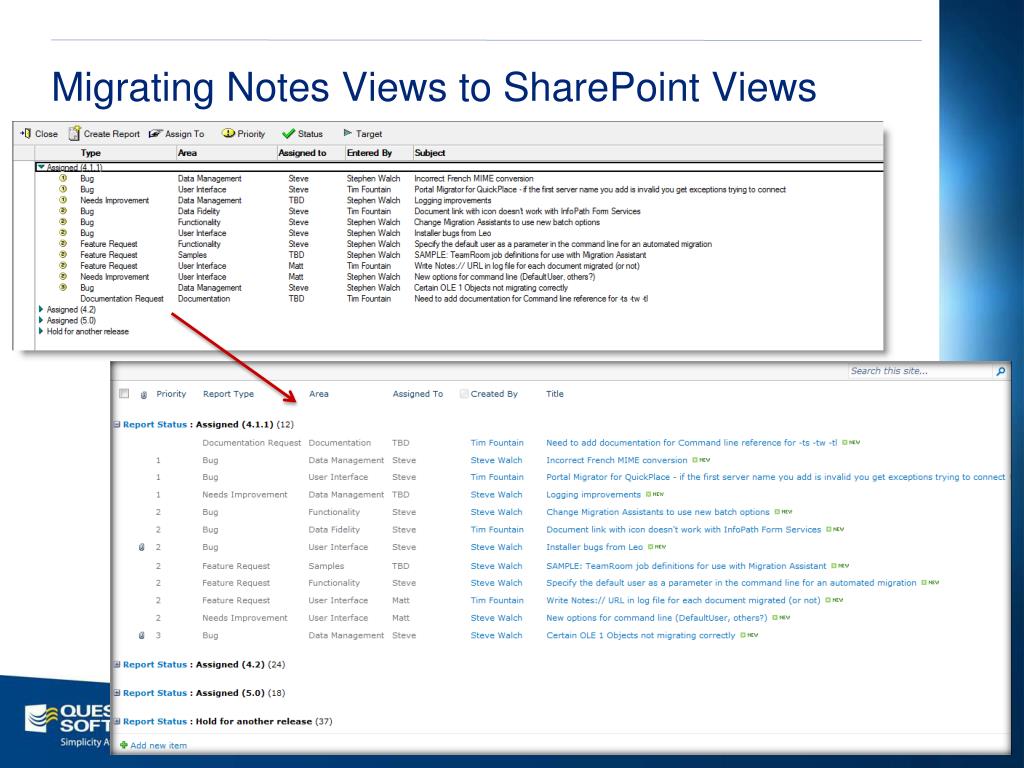Click 'Report Status' label on Assigned (4.2) group

tap(155, 665)
